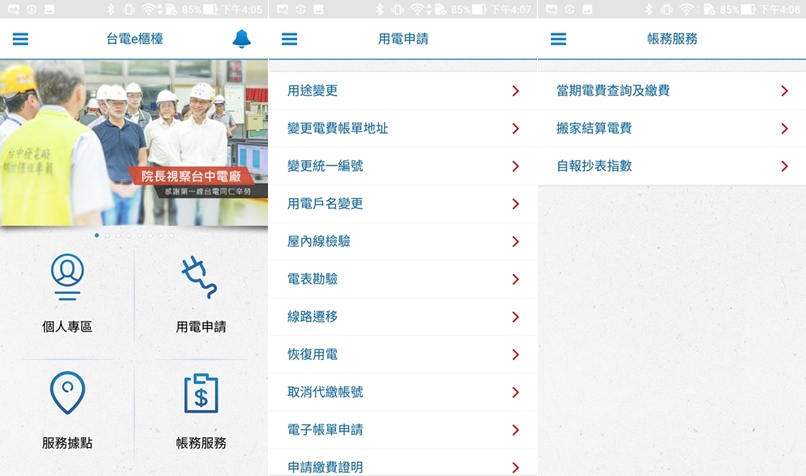Tap chevron beside 申請繳費證明

coord(516,467)
